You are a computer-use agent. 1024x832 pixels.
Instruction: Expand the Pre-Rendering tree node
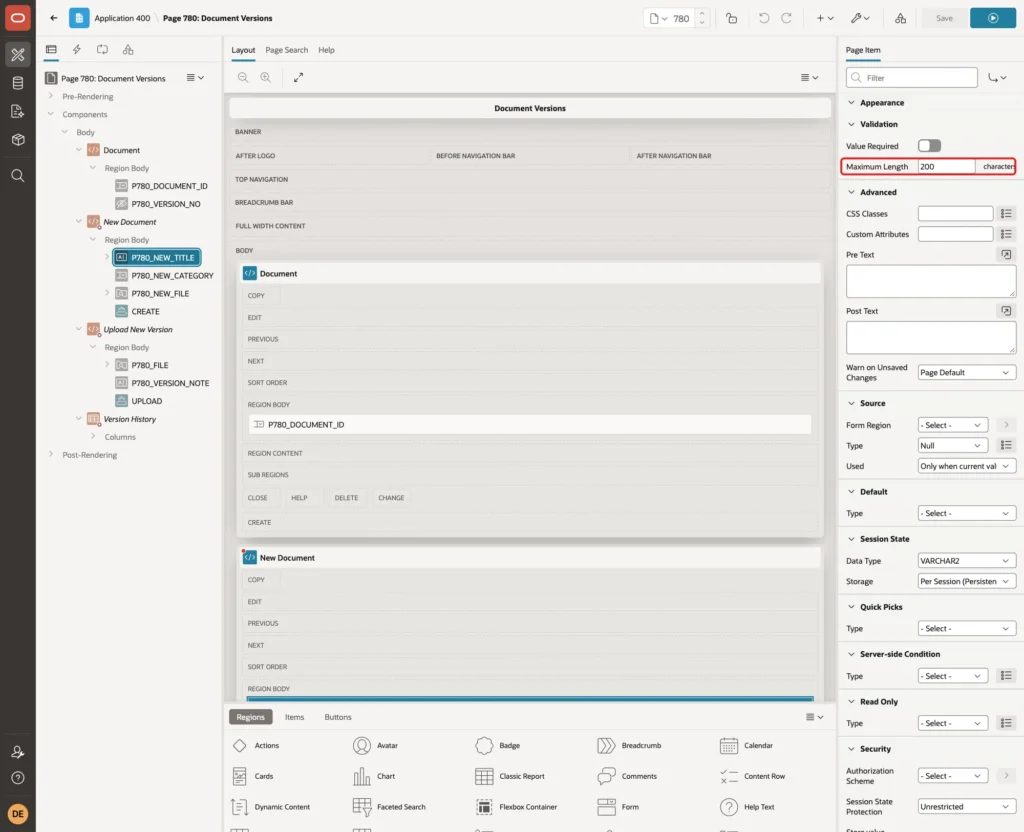point(51,96)
